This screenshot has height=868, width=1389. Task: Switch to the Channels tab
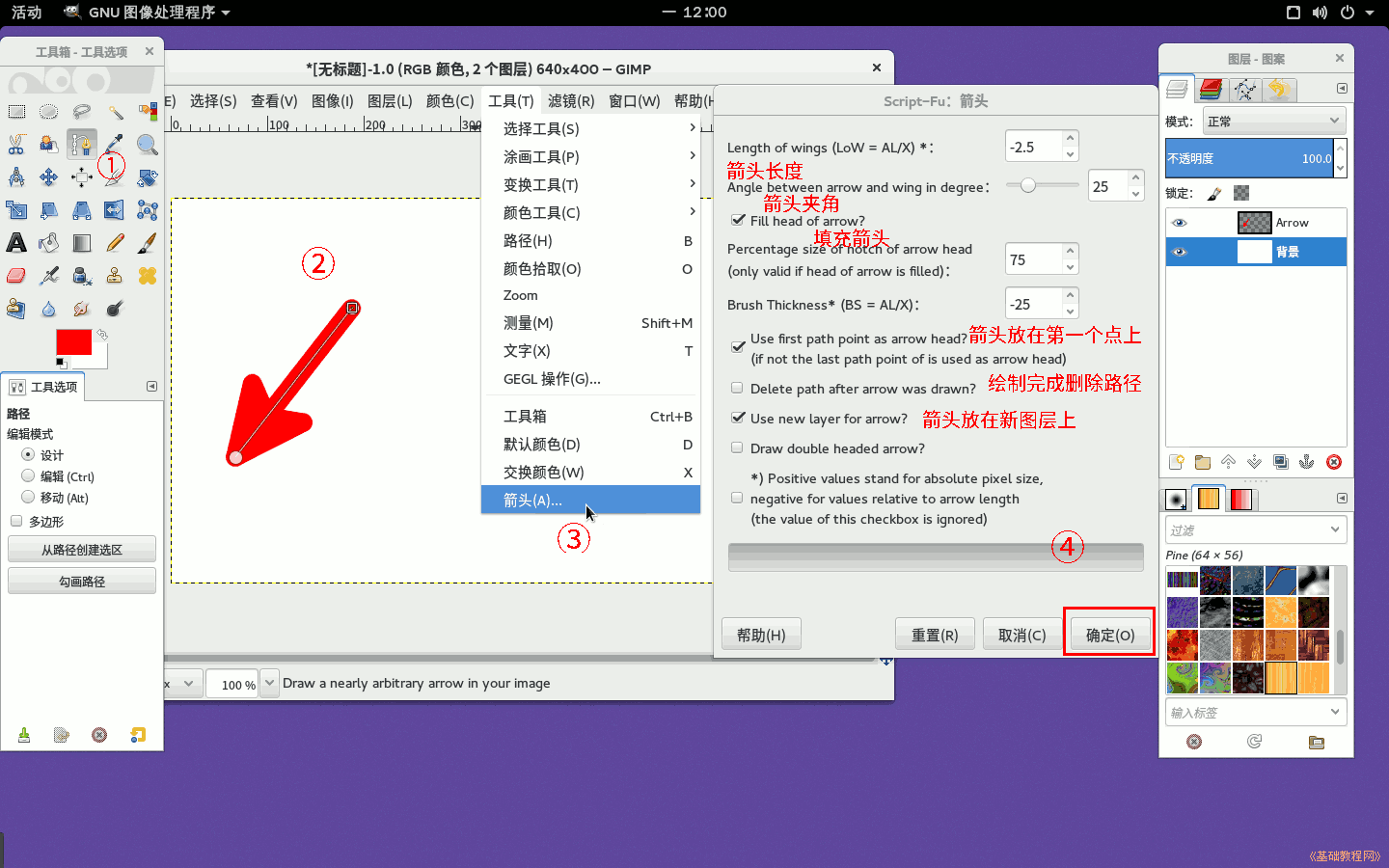click(x=1212, y=90)
